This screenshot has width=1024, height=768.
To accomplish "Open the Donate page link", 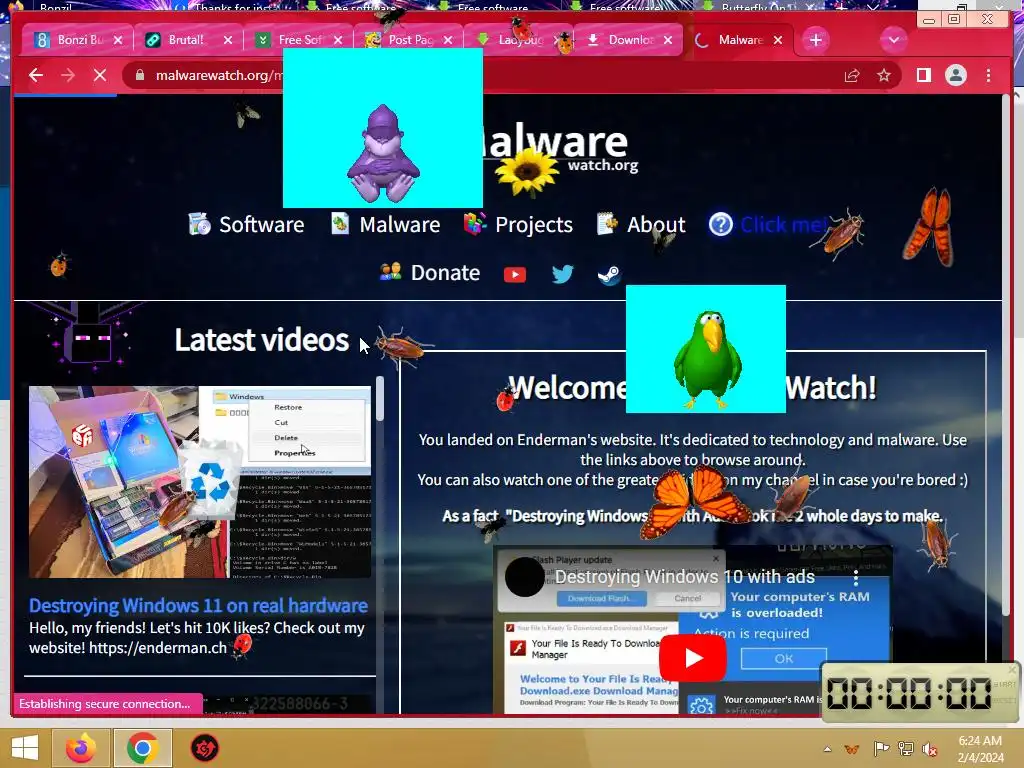I will click(445, 272).
